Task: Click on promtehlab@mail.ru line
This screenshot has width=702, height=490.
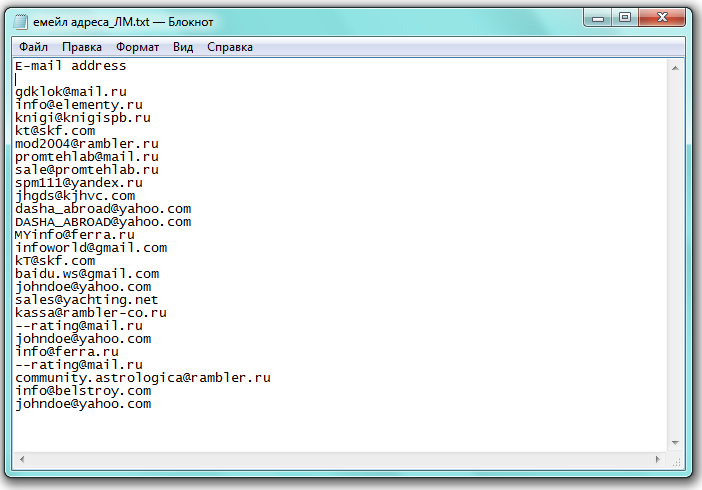Action: [x=87, y=157]
